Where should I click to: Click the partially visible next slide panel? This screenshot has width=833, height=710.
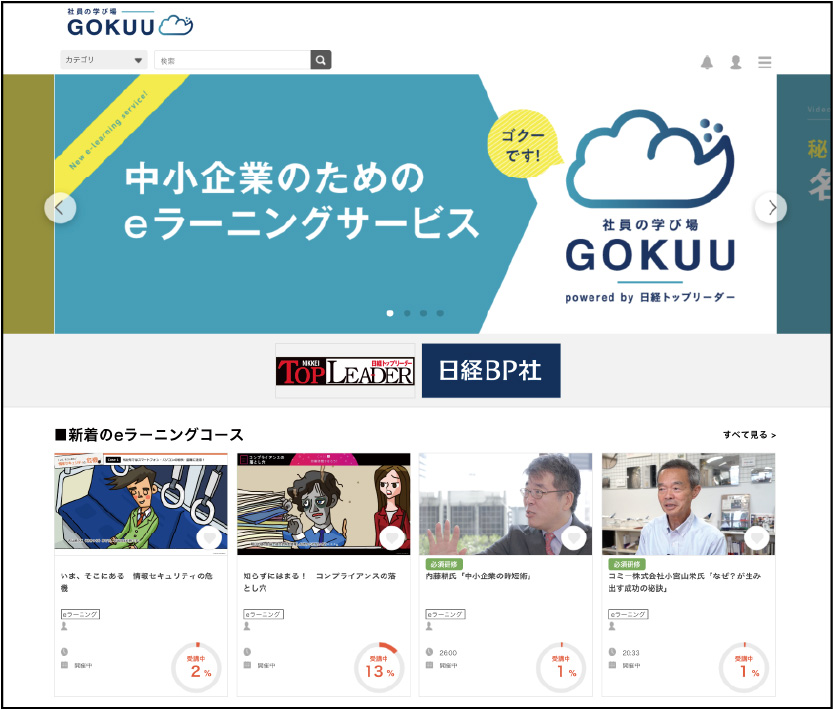tap(804, 204)
